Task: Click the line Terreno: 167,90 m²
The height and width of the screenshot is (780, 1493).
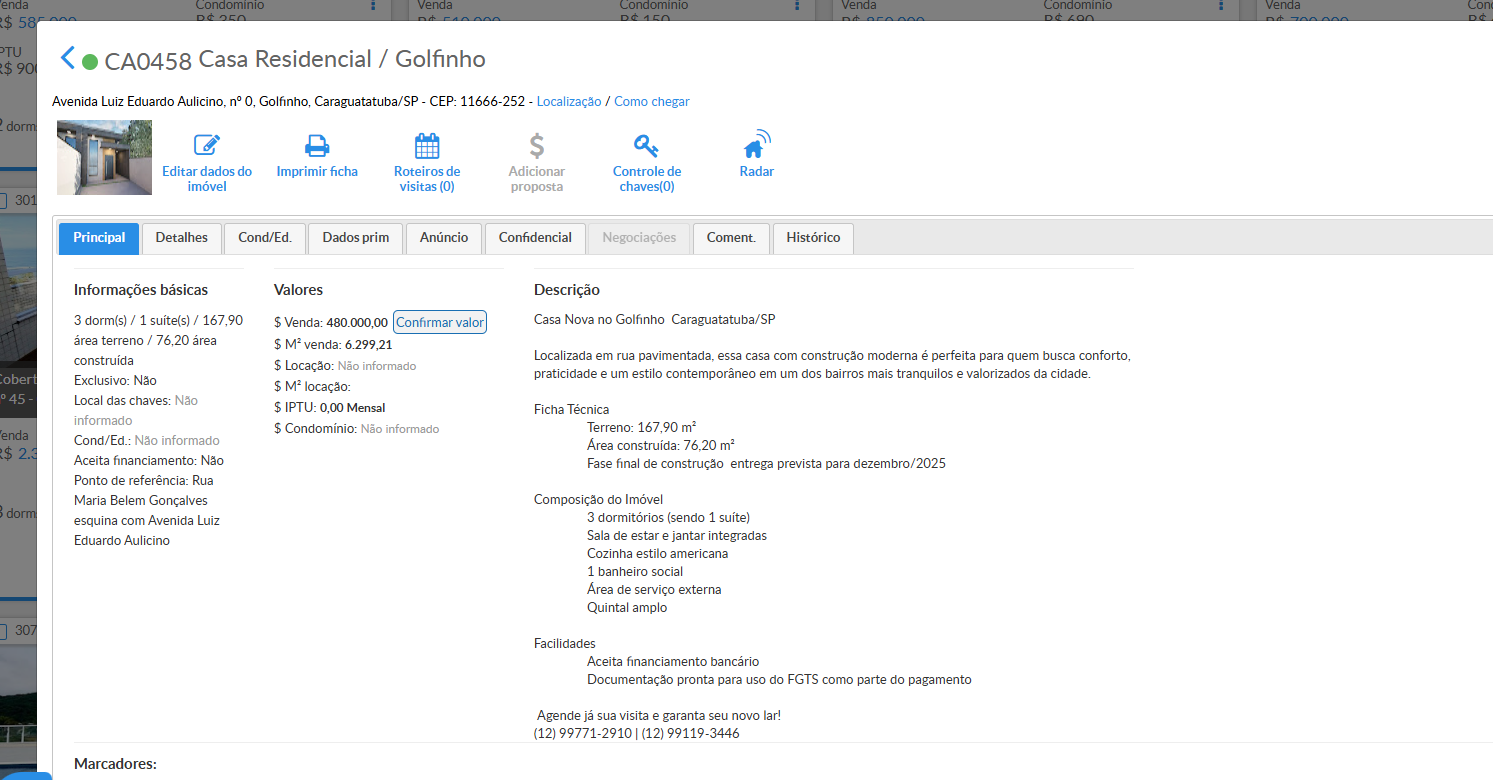Action: coord(642,427)
